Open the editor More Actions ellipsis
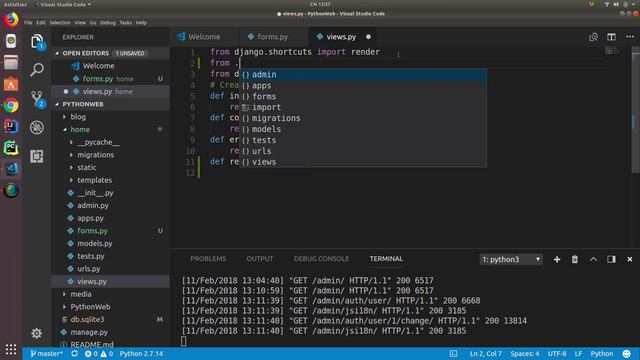This screenshot has height=360, width=640. click(630, 37)
